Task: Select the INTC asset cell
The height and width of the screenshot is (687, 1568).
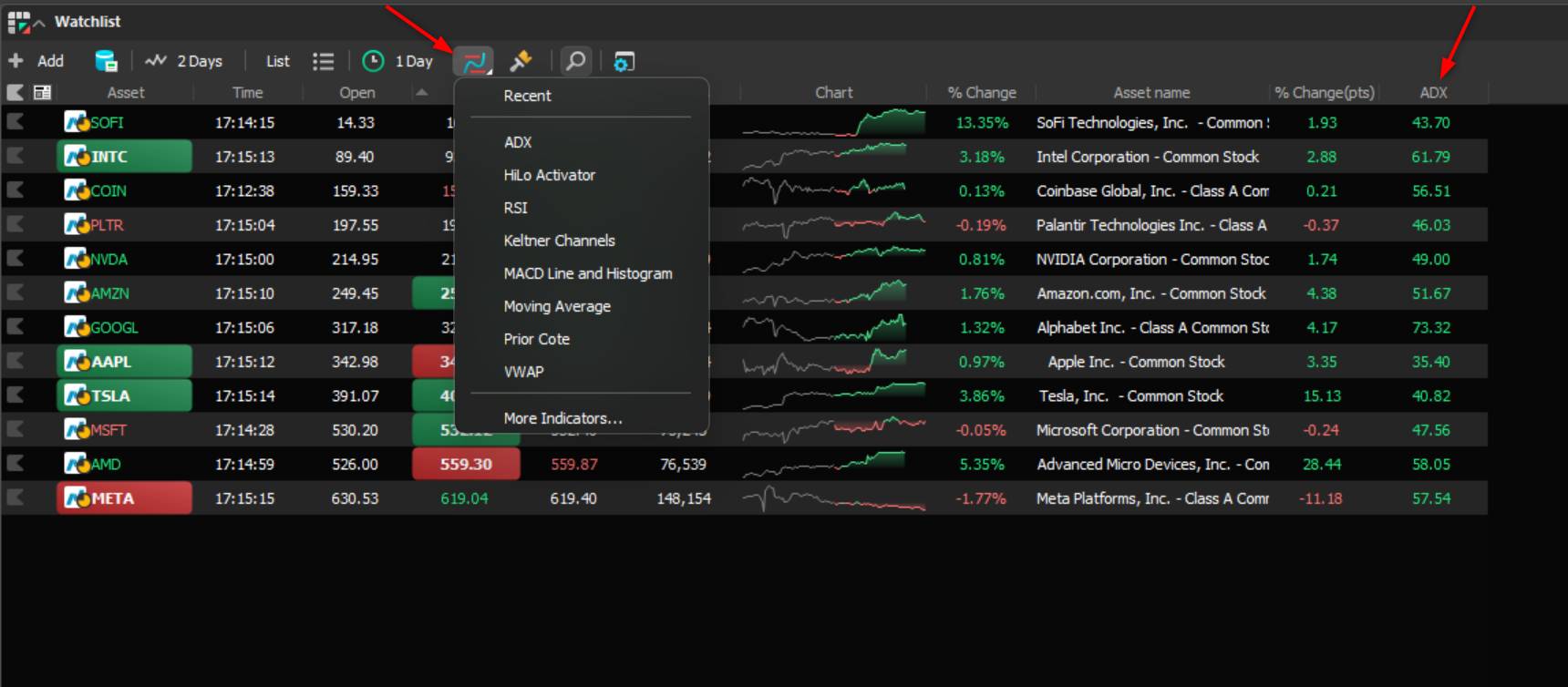Action: (125, 157)
